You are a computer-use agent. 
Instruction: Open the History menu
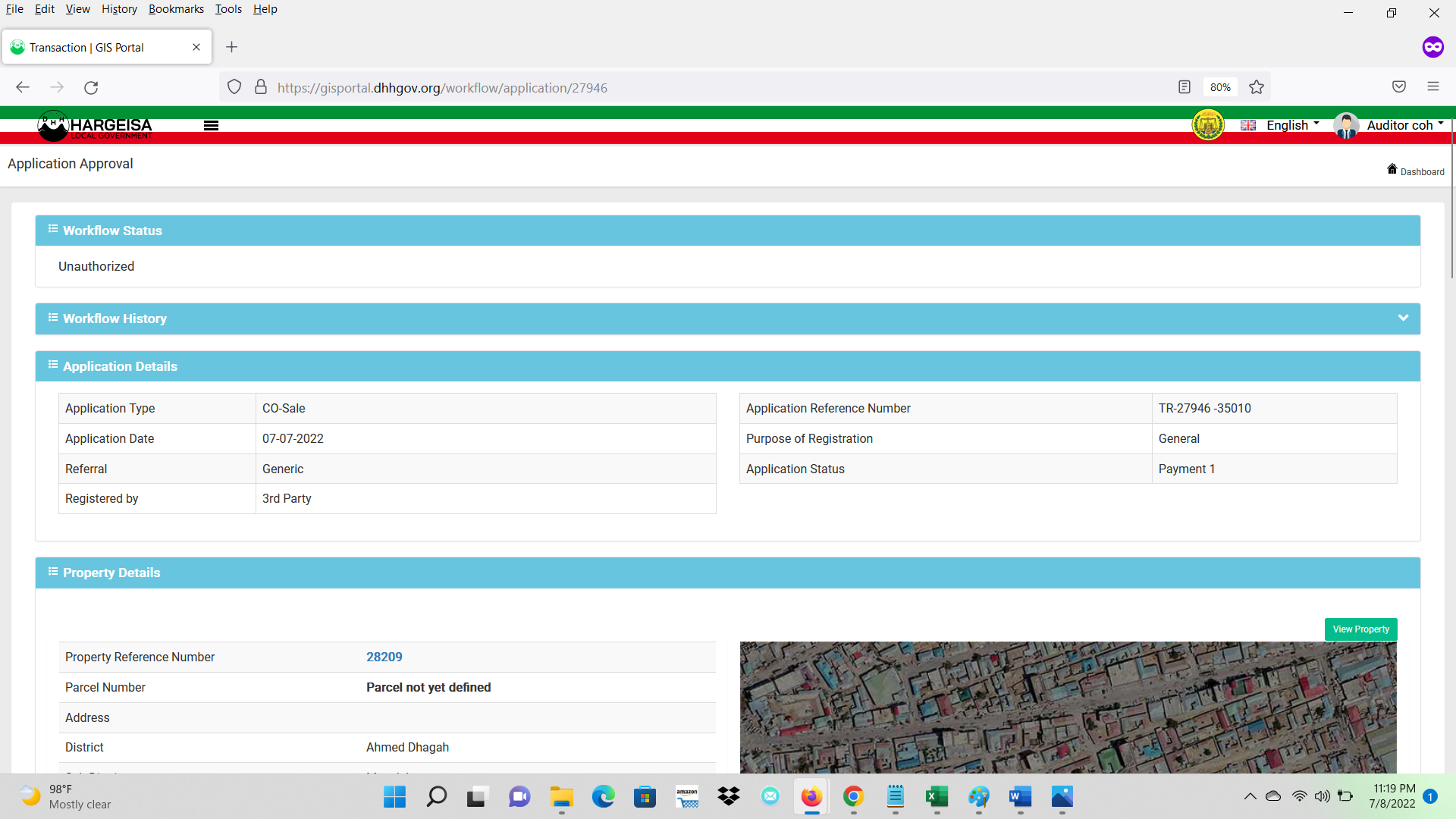119,9
